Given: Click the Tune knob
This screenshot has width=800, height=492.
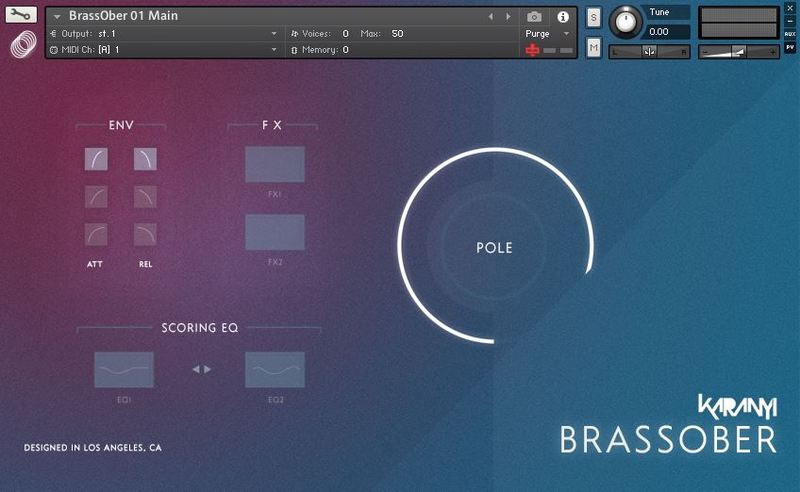Looking at the screenshot, I should pos(626,22).
